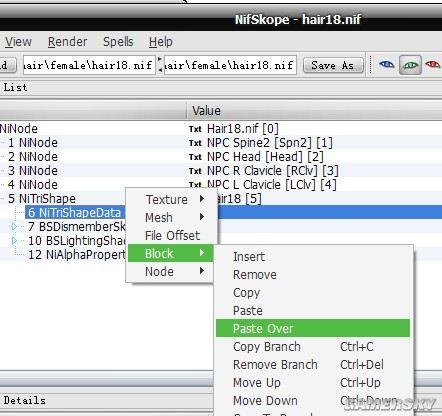Click the Txt icon beside NPC Head

pos(195,157)
